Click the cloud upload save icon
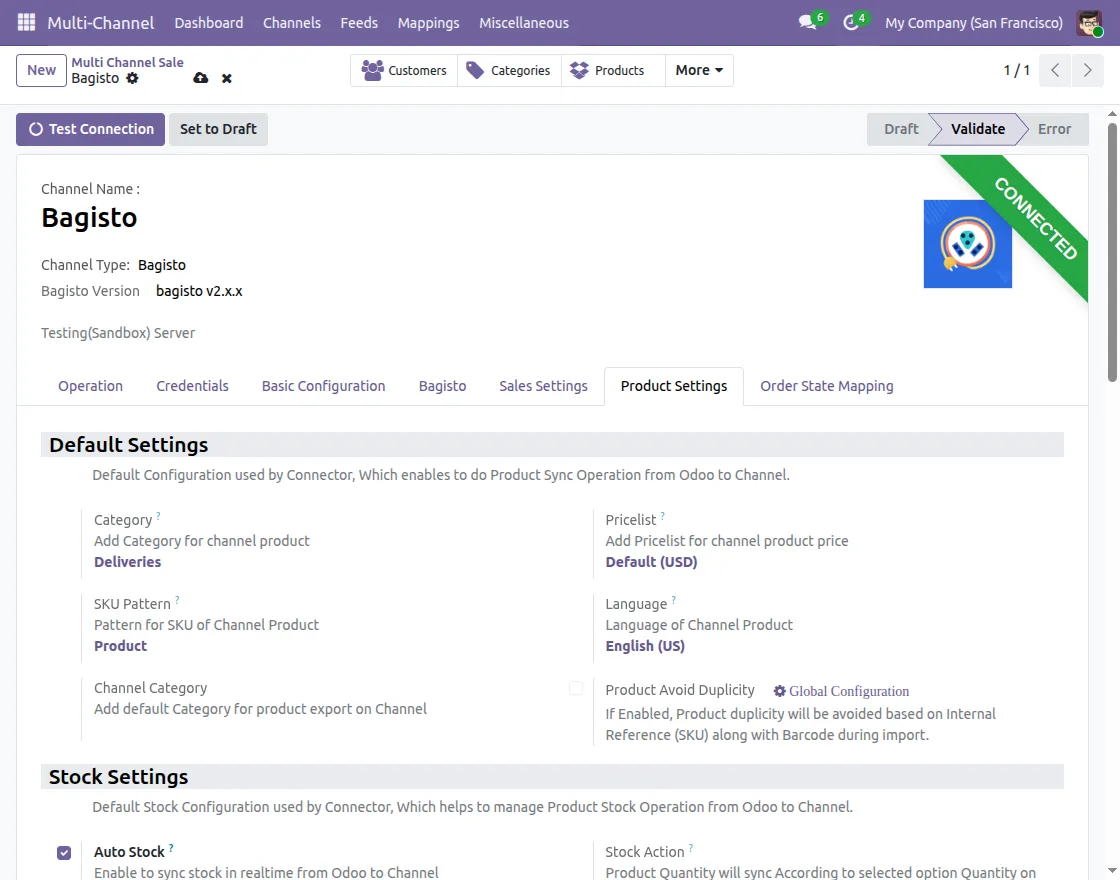The image size is (1120, 880). (x=201, y=78)
